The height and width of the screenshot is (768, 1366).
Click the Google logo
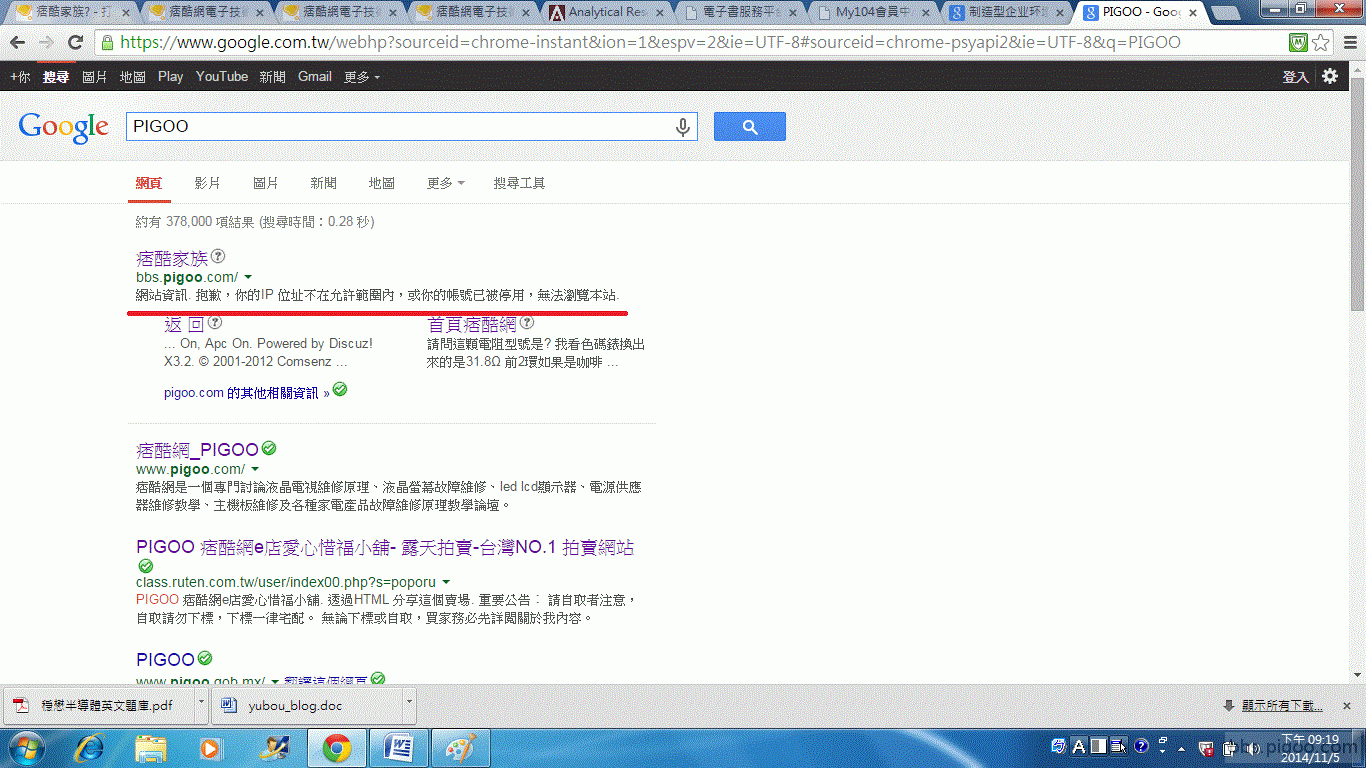[63, 127]
